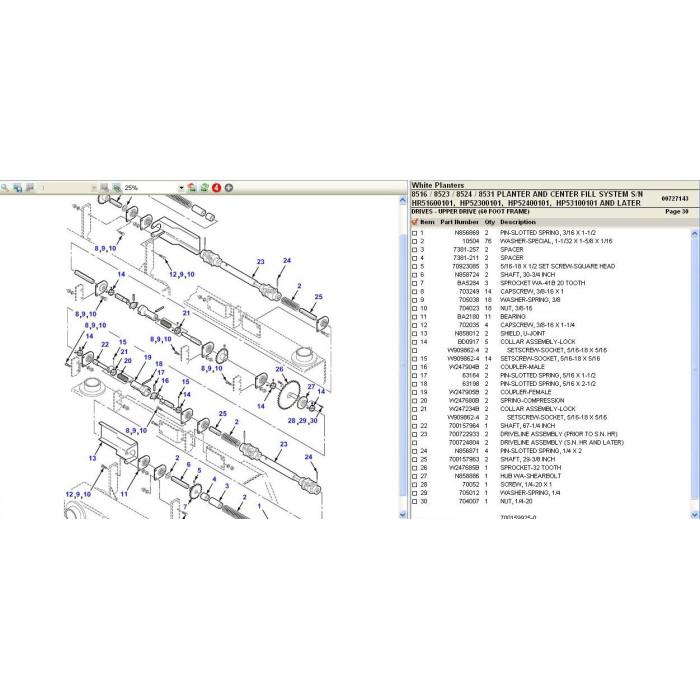Click callout 27 near the shearbolt hub

311,387
